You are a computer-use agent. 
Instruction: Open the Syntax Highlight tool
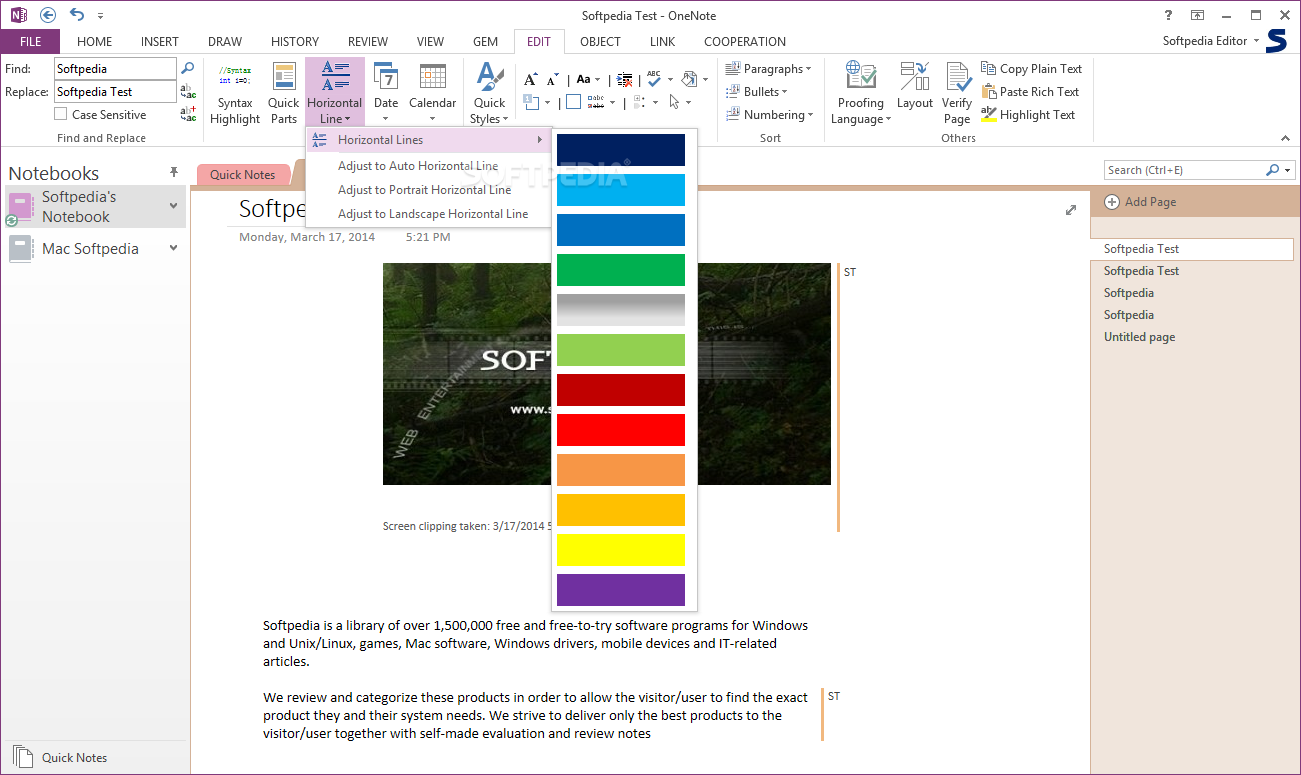[235, 95]
